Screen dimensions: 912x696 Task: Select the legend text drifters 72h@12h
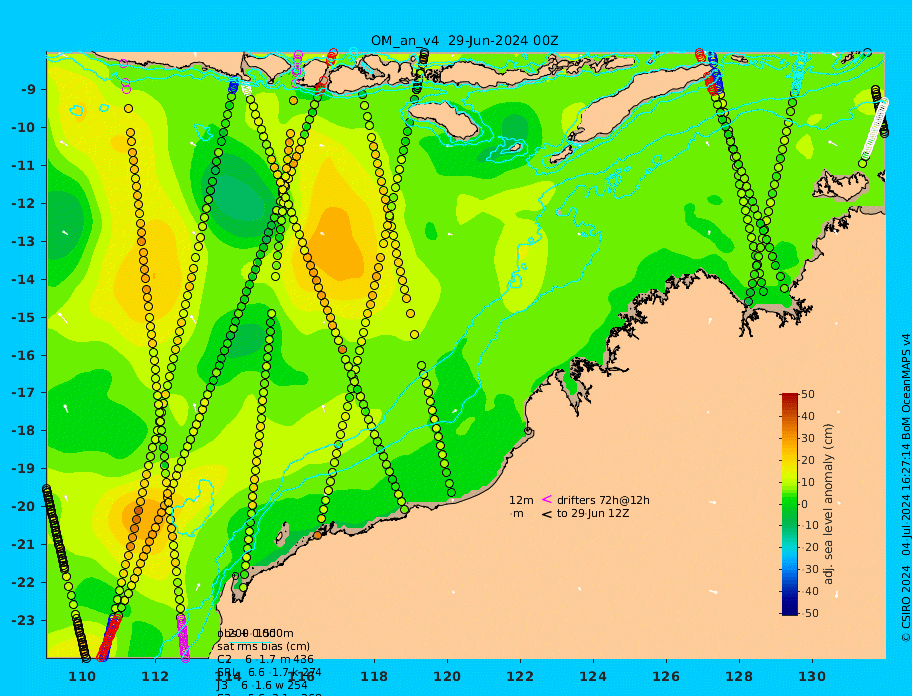[x=603, y=500]
